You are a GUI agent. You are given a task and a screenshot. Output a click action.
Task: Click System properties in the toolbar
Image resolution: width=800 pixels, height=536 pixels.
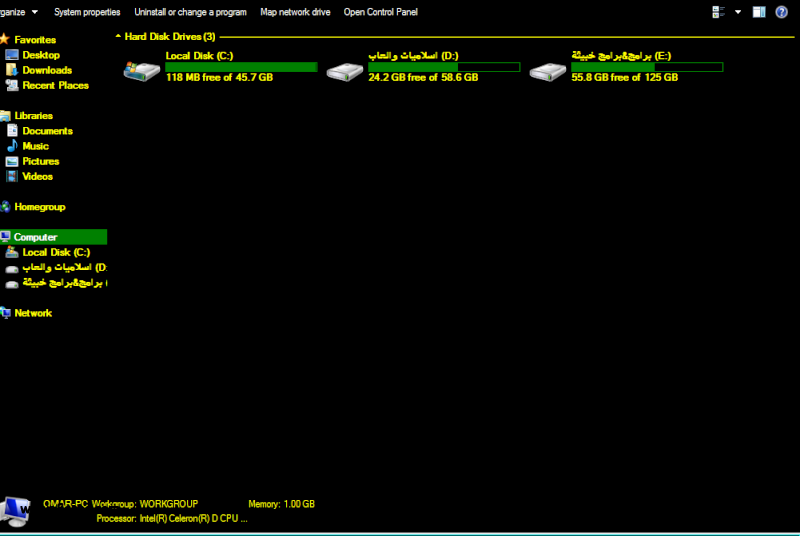87,12
